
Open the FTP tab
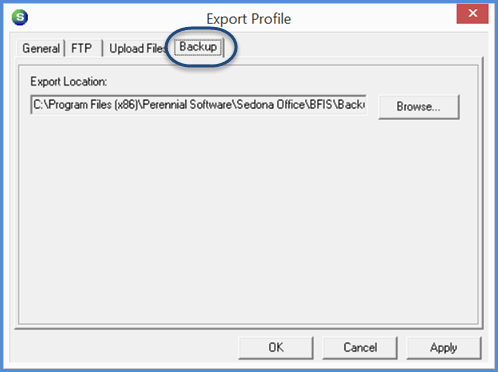pyautogui.click(x=82, y=49)
